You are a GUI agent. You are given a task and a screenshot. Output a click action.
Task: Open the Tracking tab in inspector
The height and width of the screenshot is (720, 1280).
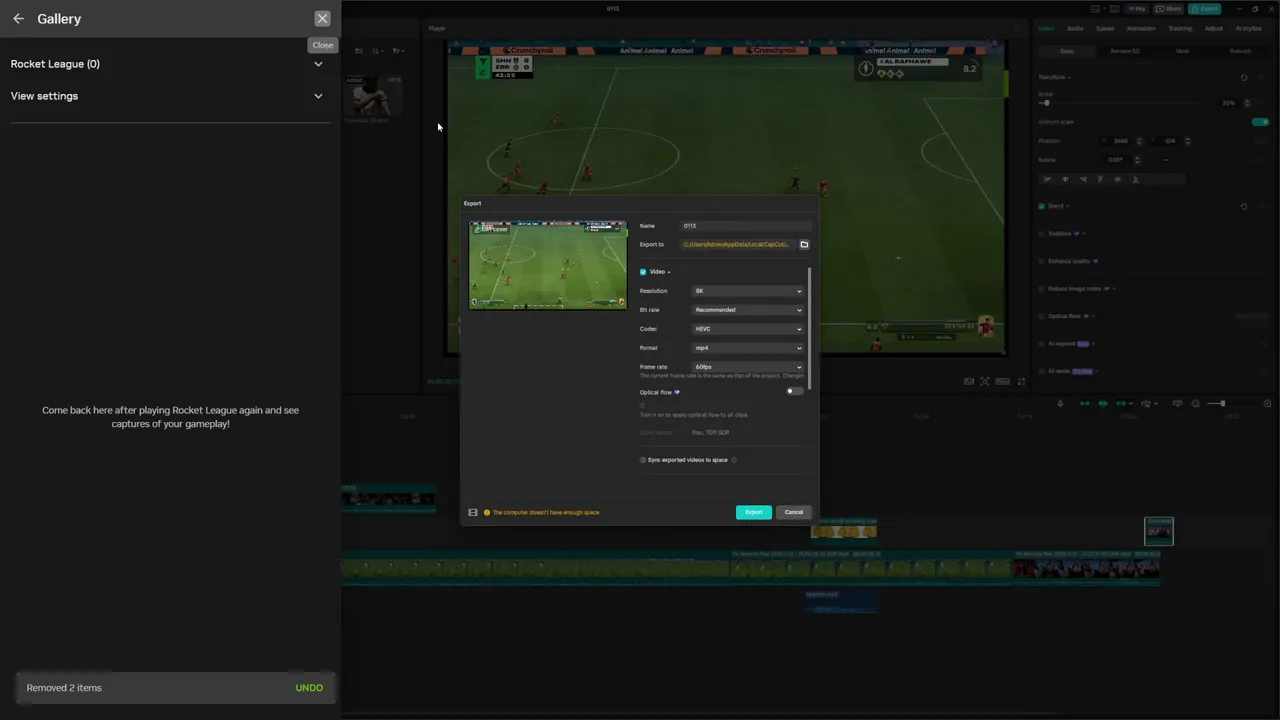click(1180, 29)
